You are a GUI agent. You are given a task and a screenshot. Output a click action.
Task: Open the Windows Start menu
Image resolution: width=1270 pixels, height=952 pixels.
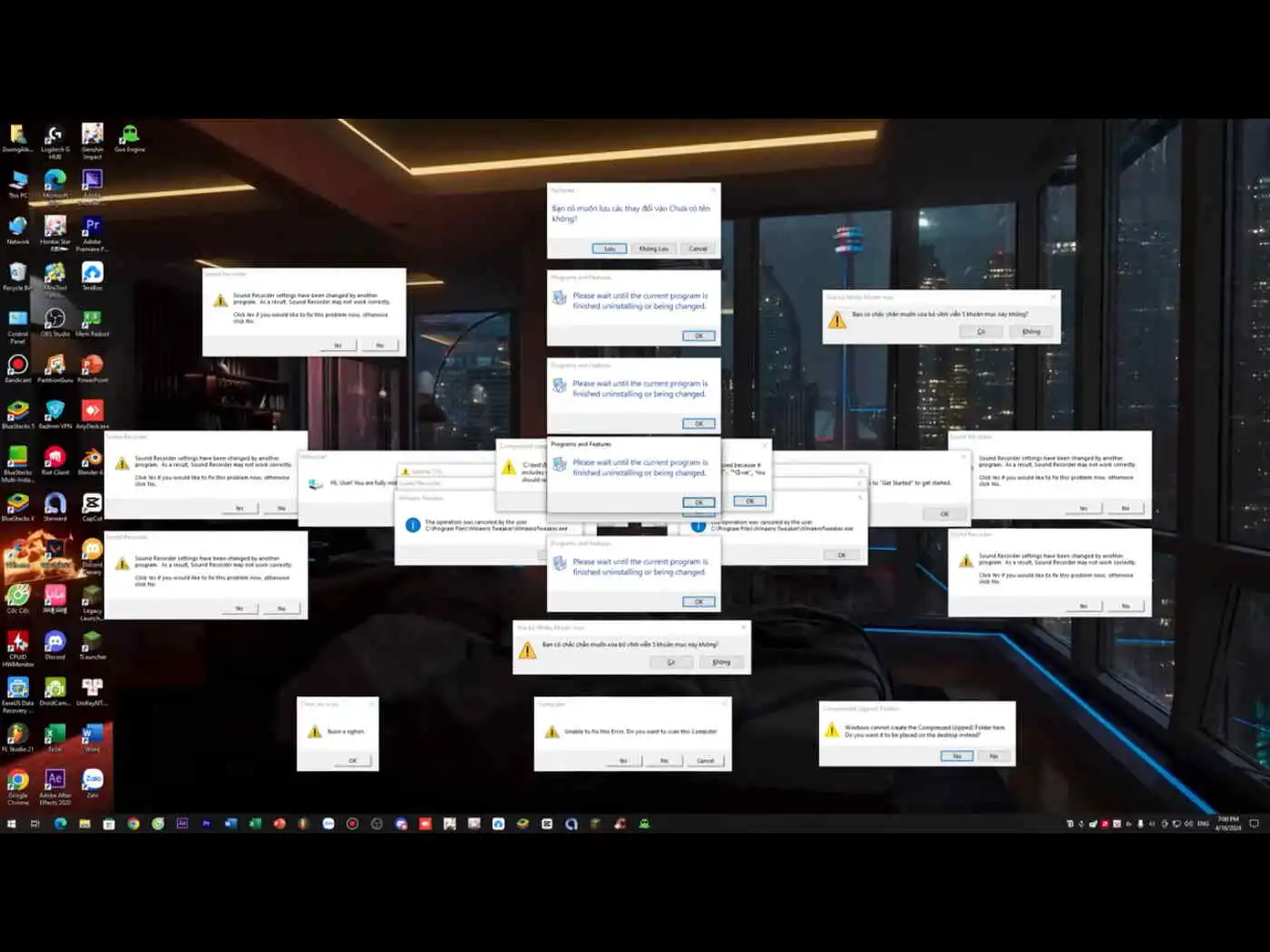pyautogui.click(x=12, y=824)
